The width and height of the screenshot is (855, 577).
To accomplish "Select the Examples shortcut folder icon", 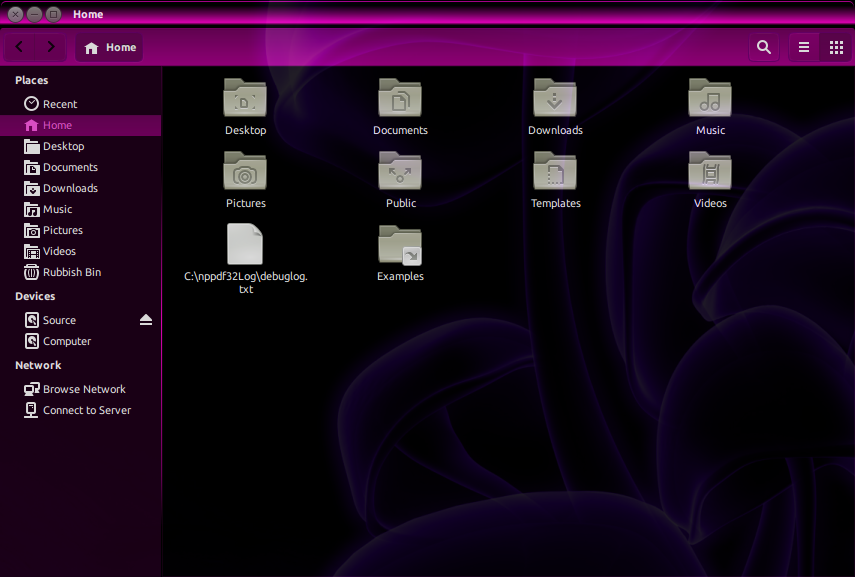I will pos(400,245).
